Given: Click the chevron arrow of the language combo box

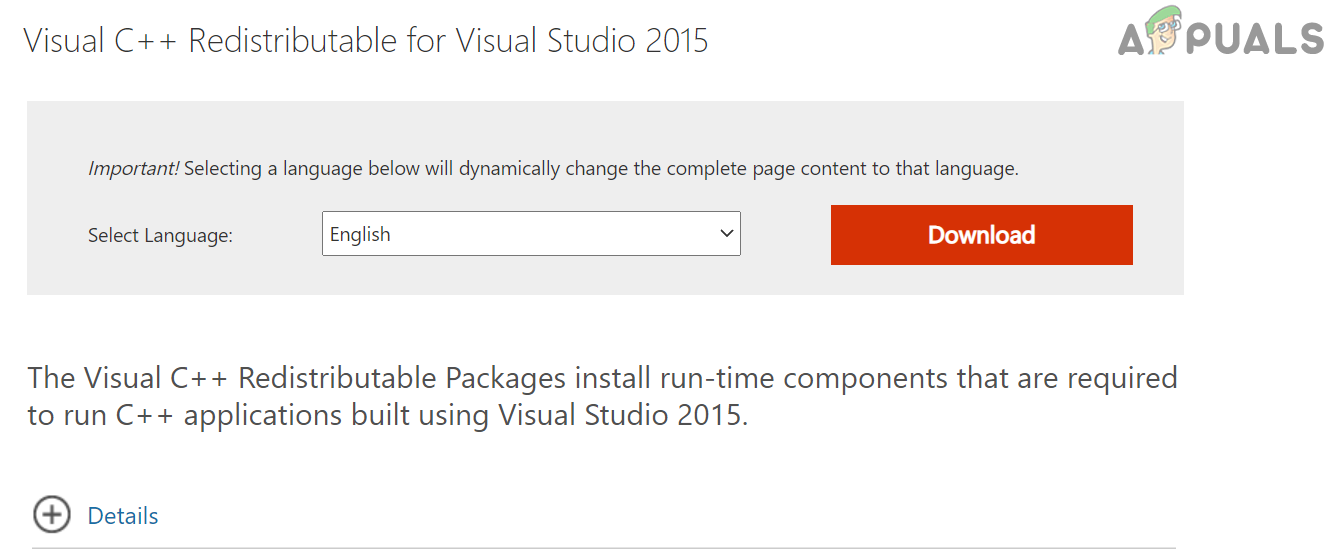Looking at the screenshot, I should [726, 234].
